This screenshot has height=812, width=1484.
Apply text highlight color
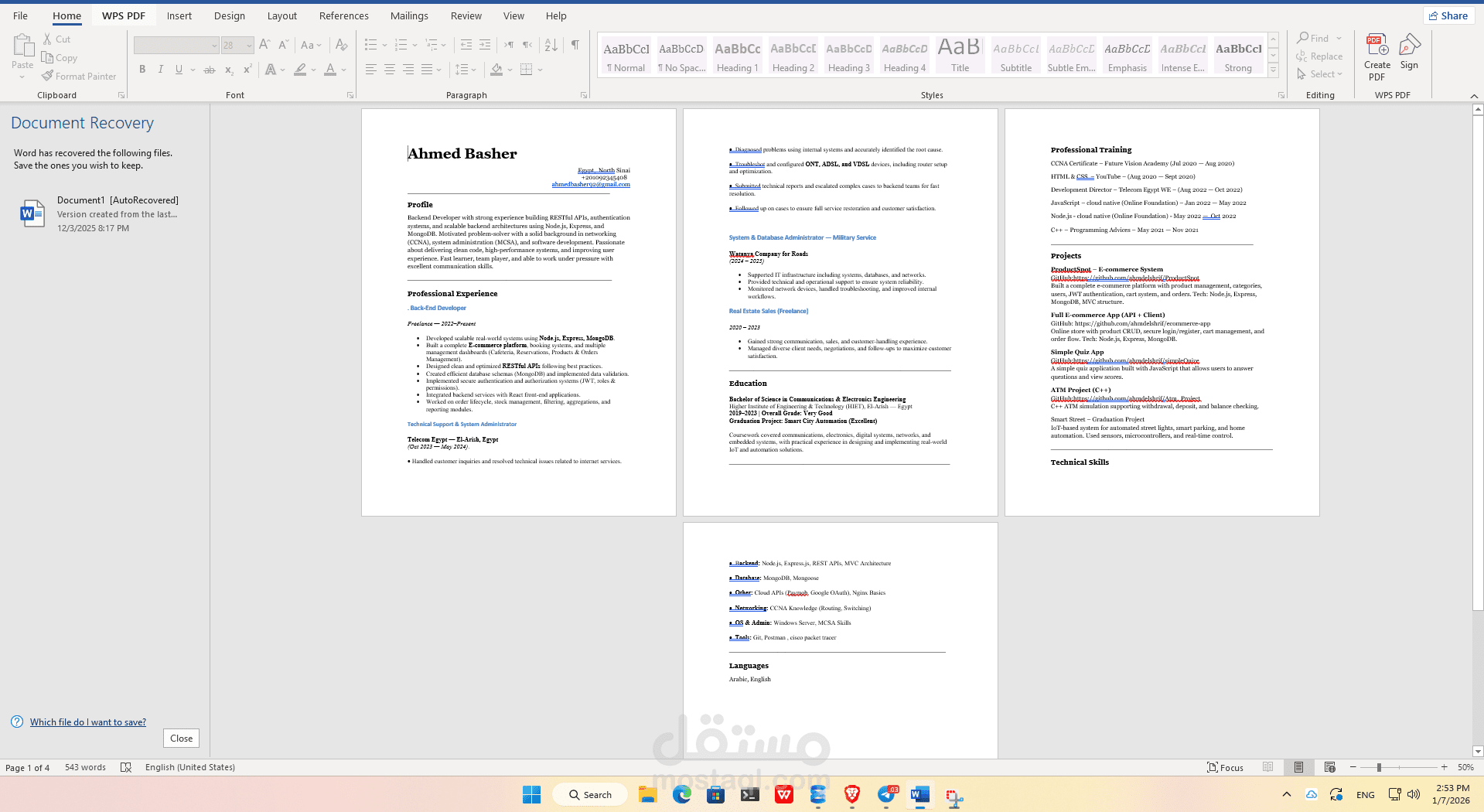tap(300, 70)
